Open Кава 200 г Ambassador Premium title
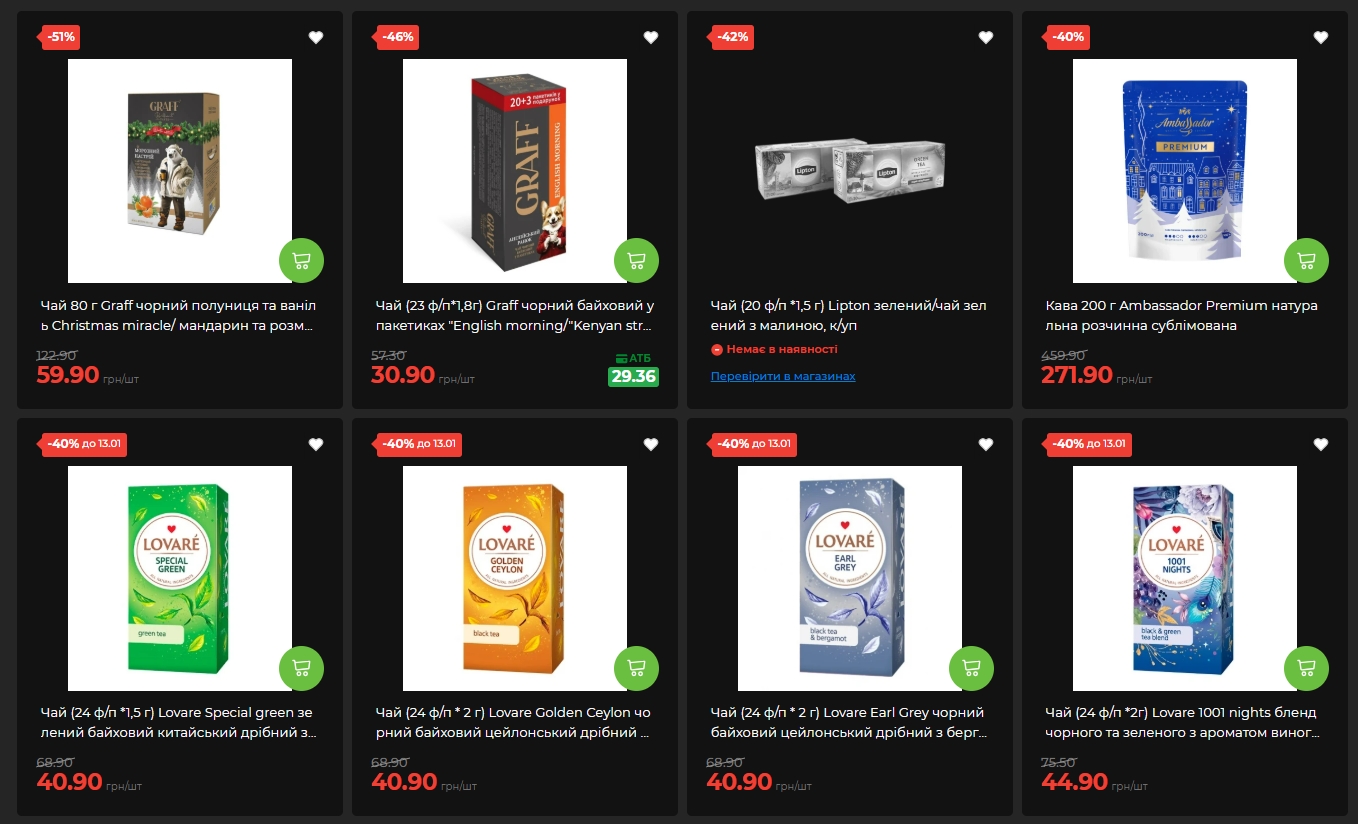 1183,316
